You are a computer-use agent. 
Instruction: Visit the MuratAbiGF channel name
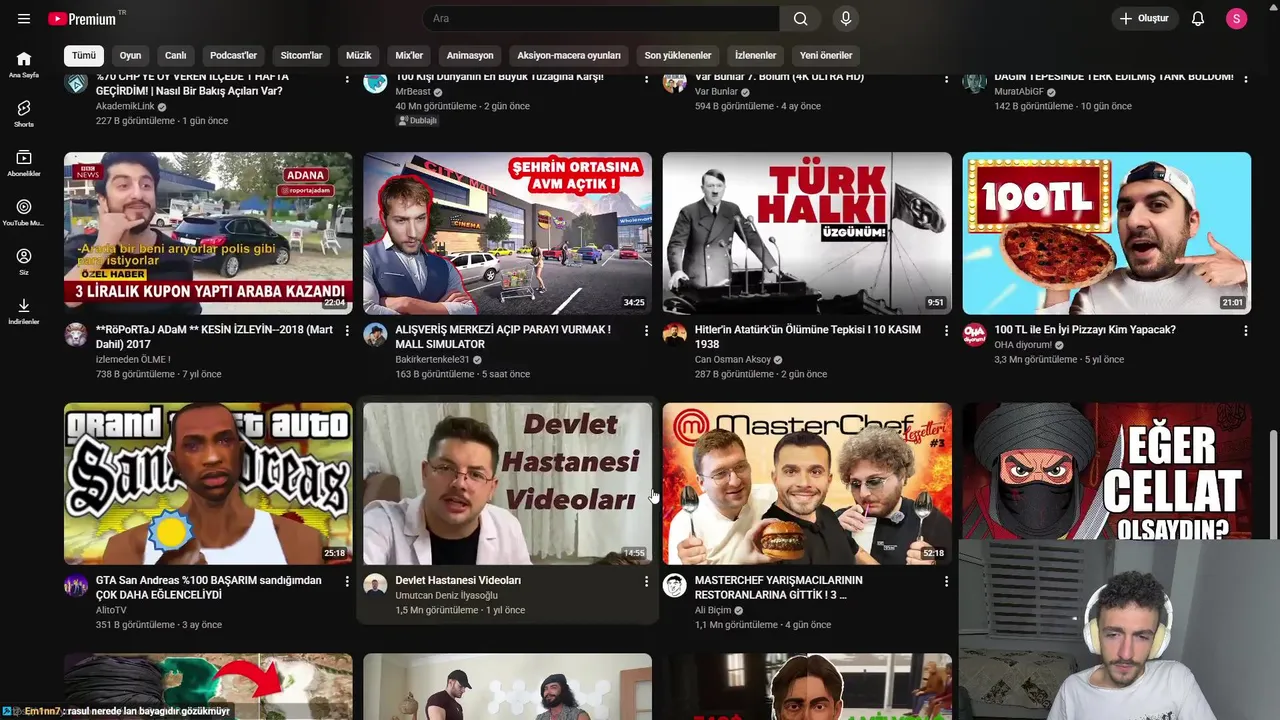point(1019,91)
